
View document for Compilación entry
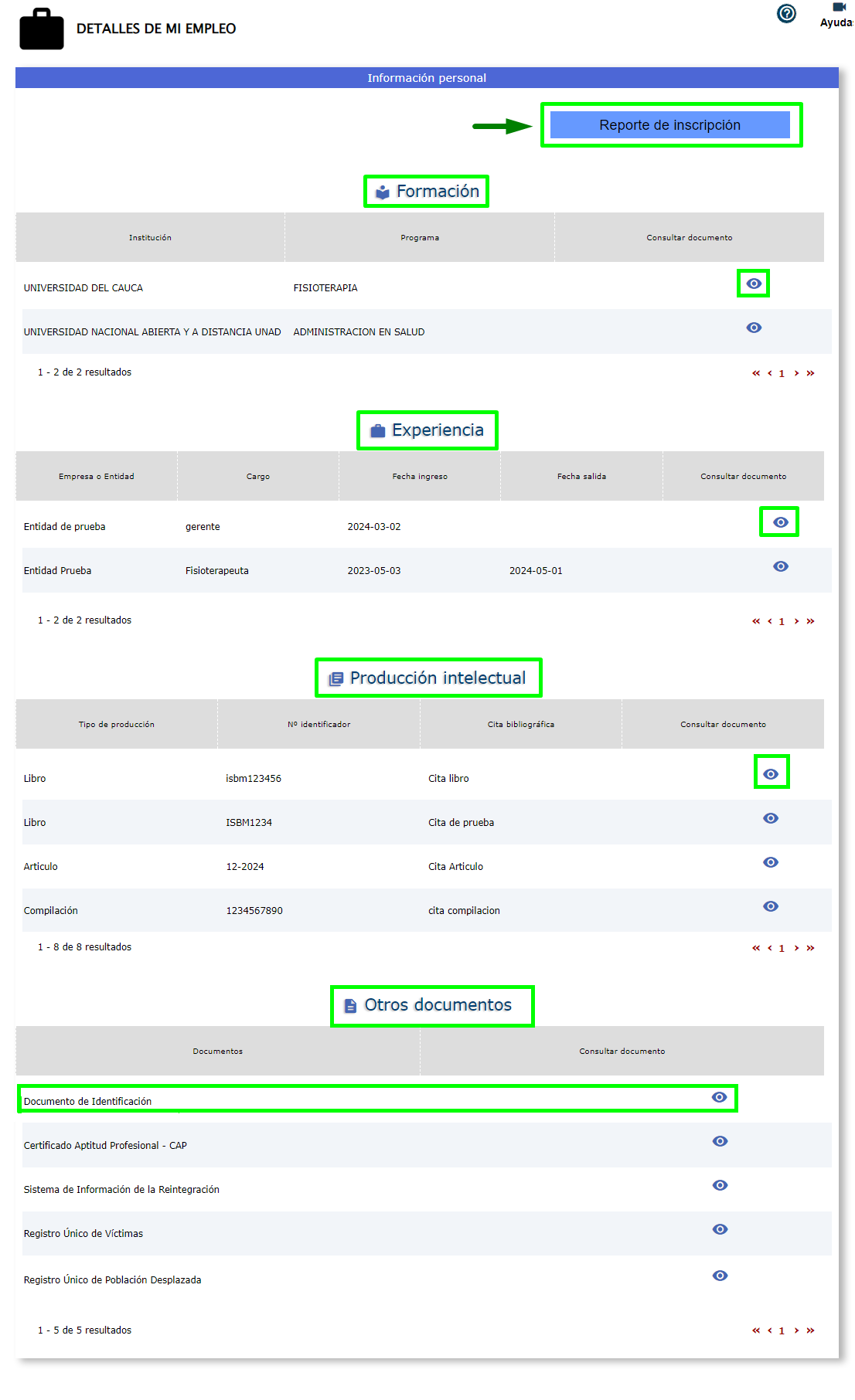(x=771, y=907)
